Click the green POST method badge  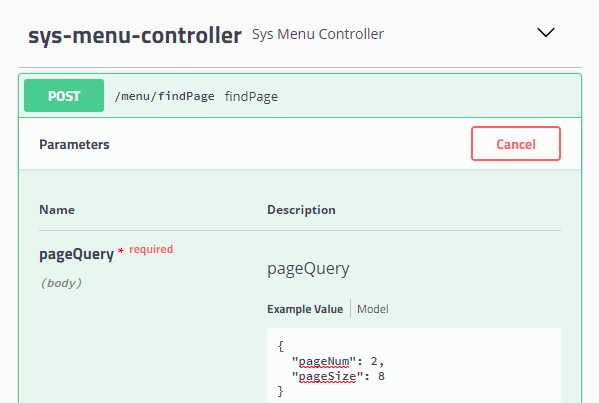pyautogui.click(x=64, y=95)
